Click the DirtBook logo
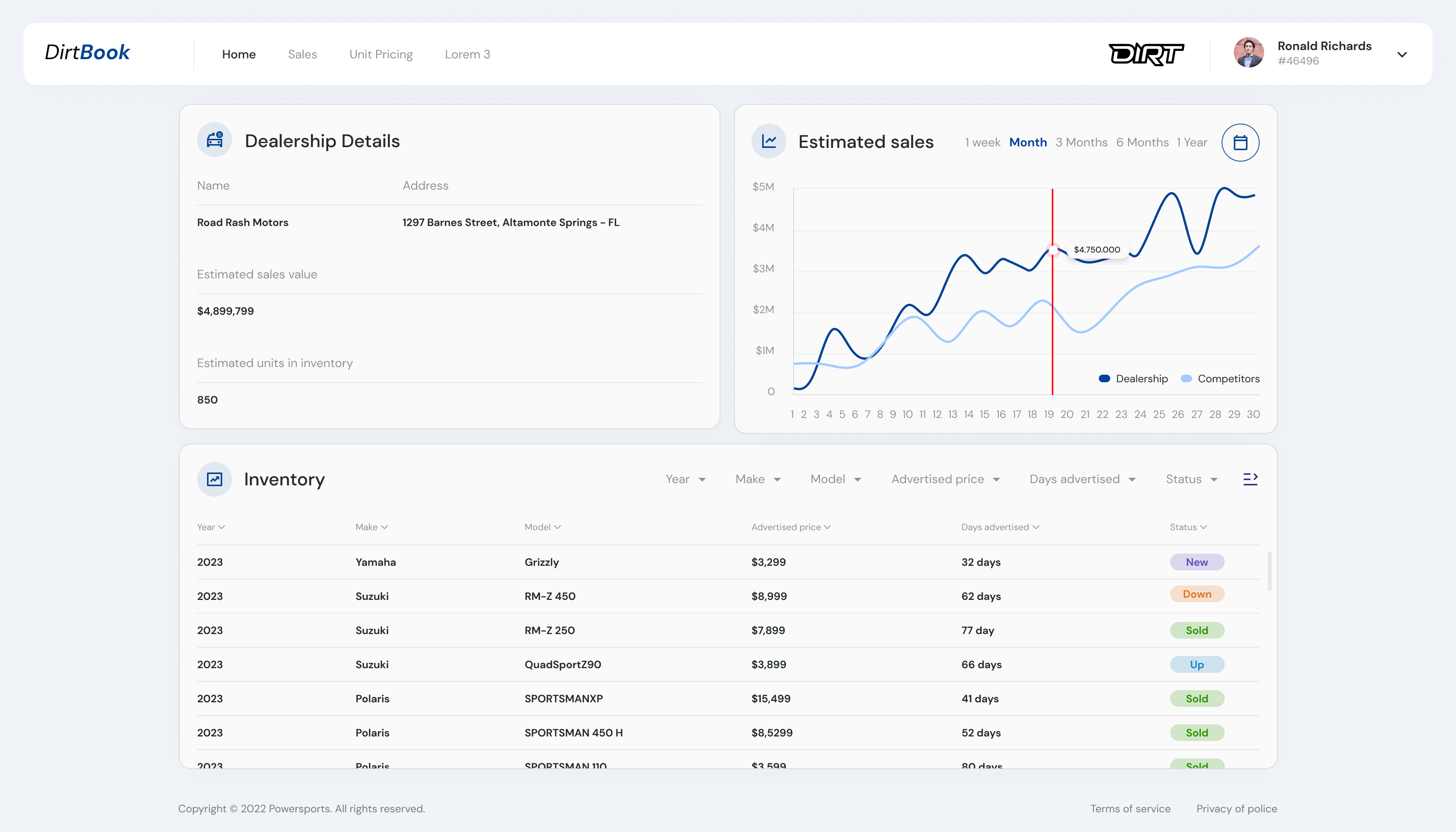 coord(87,53)
